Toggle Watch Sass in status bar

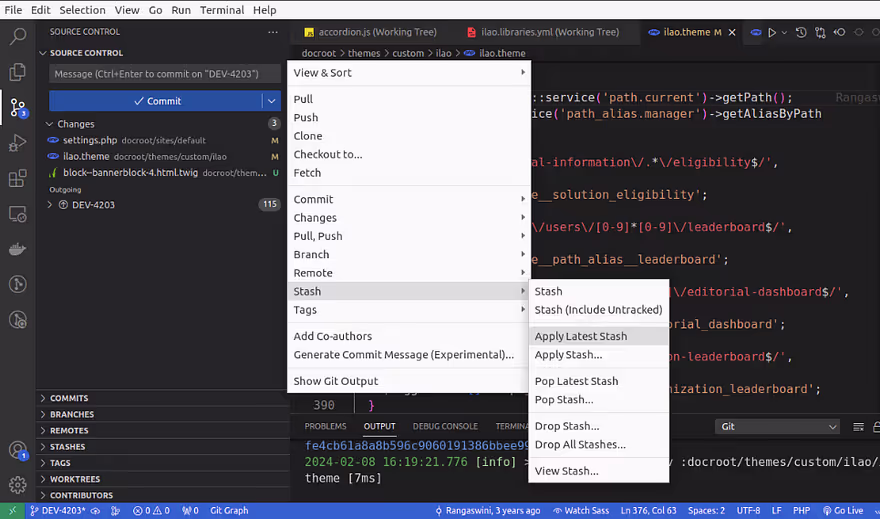tap(581, 511)
